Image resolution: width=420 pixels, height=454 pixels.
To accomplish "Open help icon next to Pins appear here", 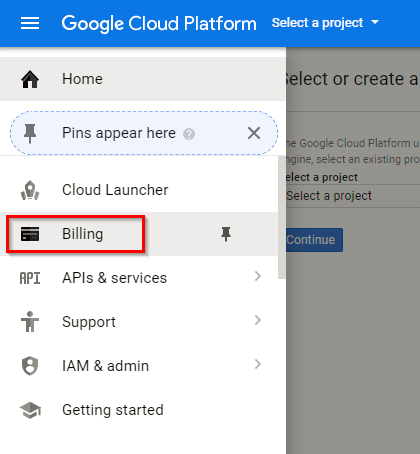I will click(189, 134).
